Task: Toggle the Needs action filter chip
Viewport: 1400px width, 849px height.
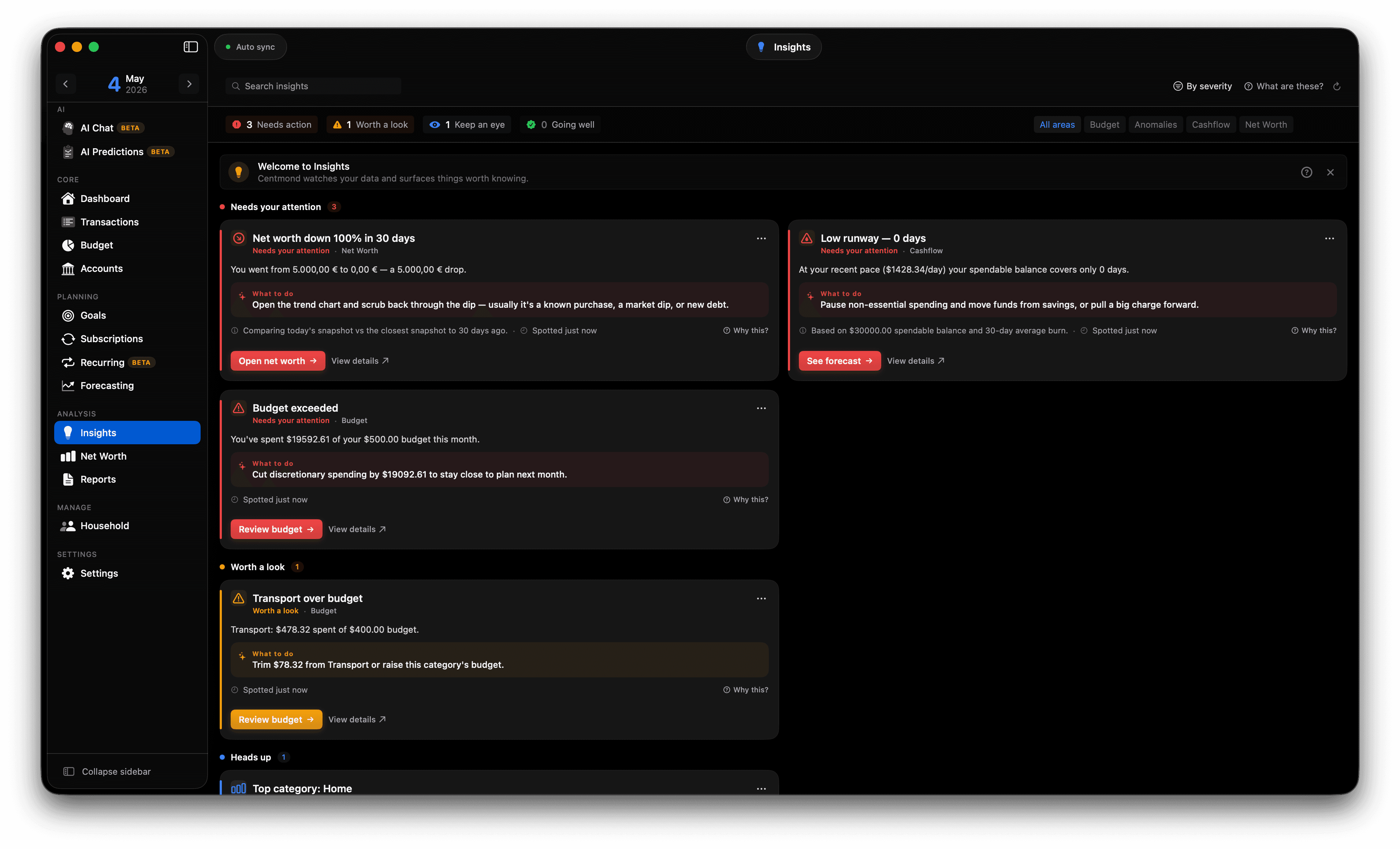Action: [x=272, y=124]
